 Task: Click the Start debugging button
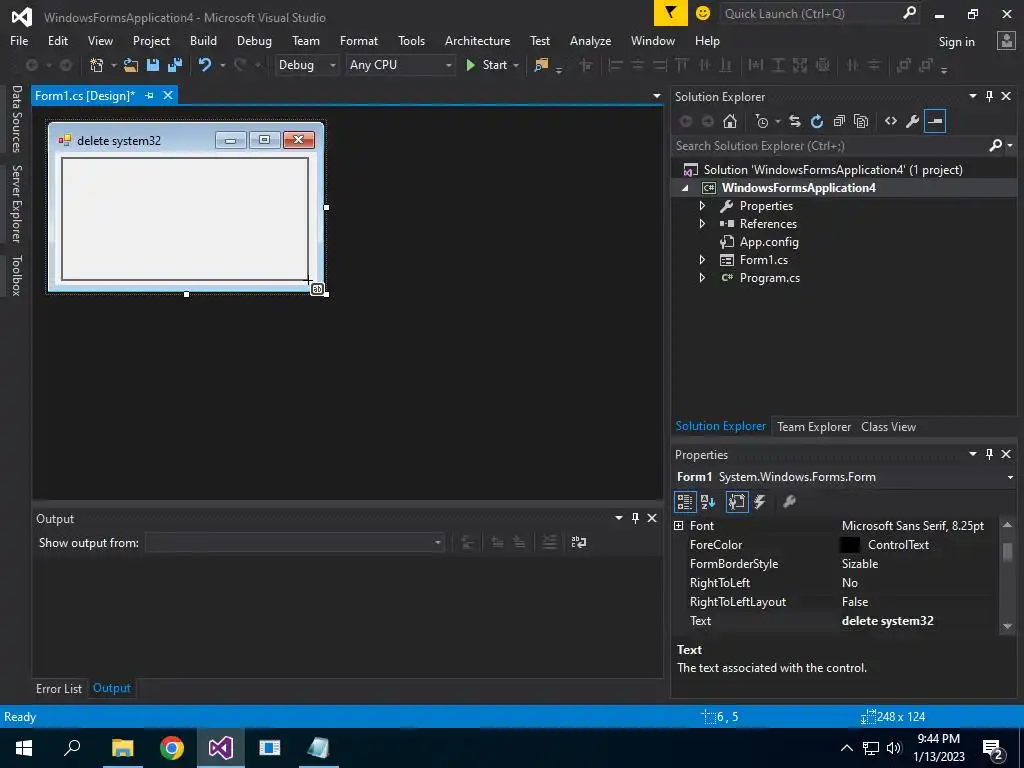click(x=487, y=65)
